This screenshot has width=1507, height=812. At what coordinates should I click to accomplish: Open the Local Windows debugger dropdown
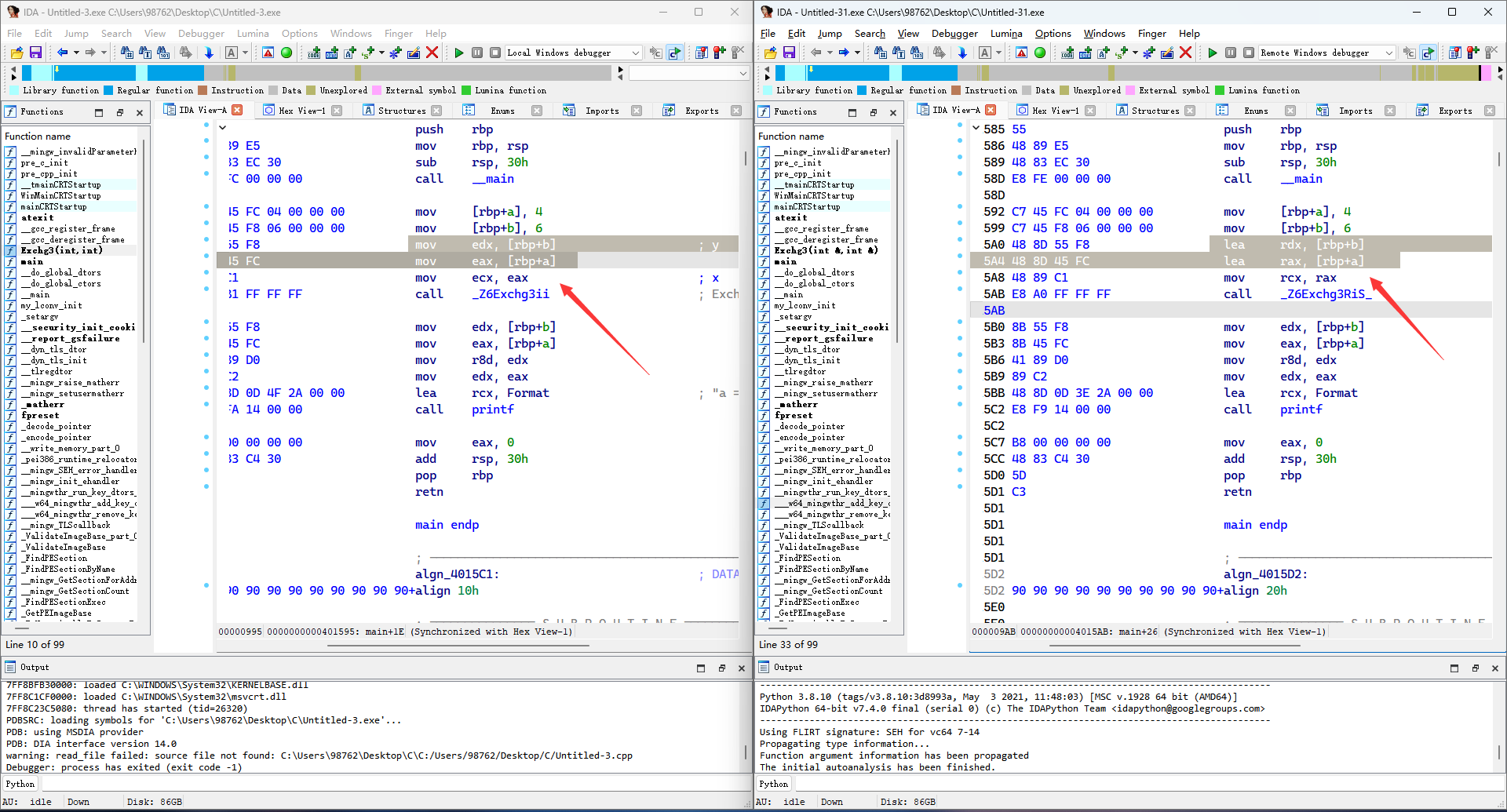click(636, 53)
